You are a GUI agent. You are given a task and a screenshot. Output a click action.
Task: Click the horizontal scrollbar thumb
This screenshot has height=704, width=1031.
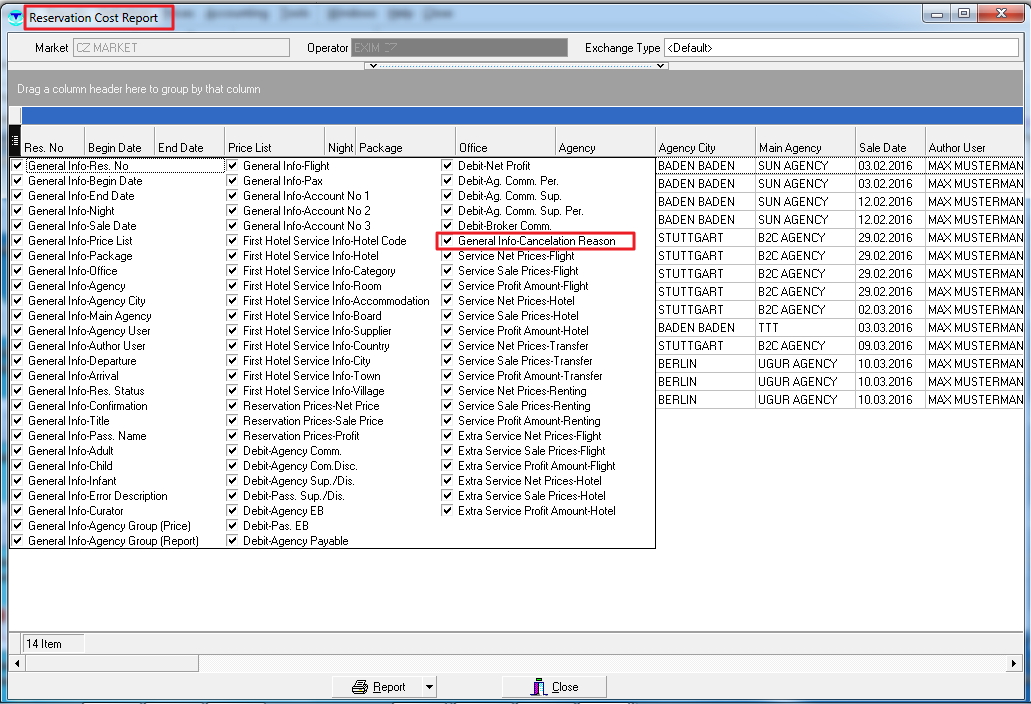(110, 663)
